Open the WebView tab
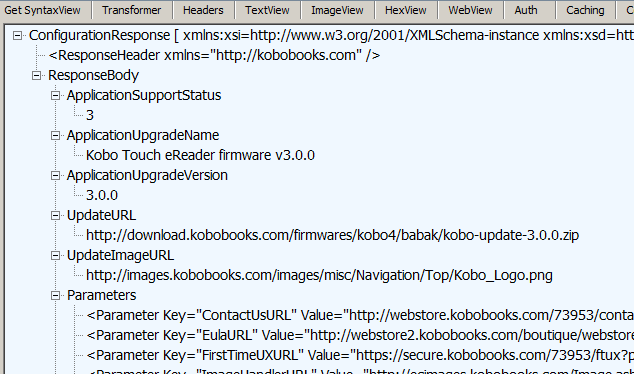The image size is (634, 374). [x=470, y=10]
